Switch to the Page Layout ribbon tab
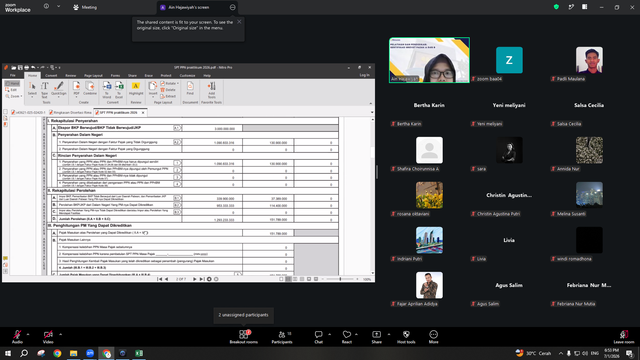 pyautogui.click(x=93, y=76)
